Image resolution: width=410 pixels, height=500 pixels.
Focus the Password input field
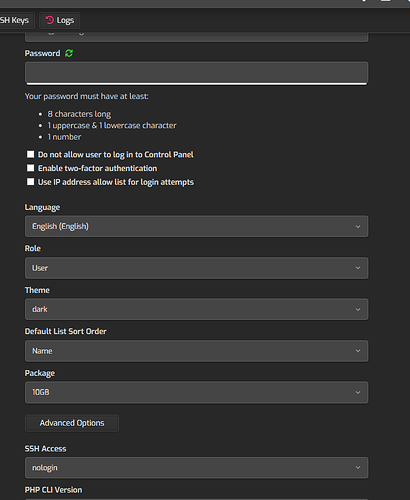tap(196, 72)
